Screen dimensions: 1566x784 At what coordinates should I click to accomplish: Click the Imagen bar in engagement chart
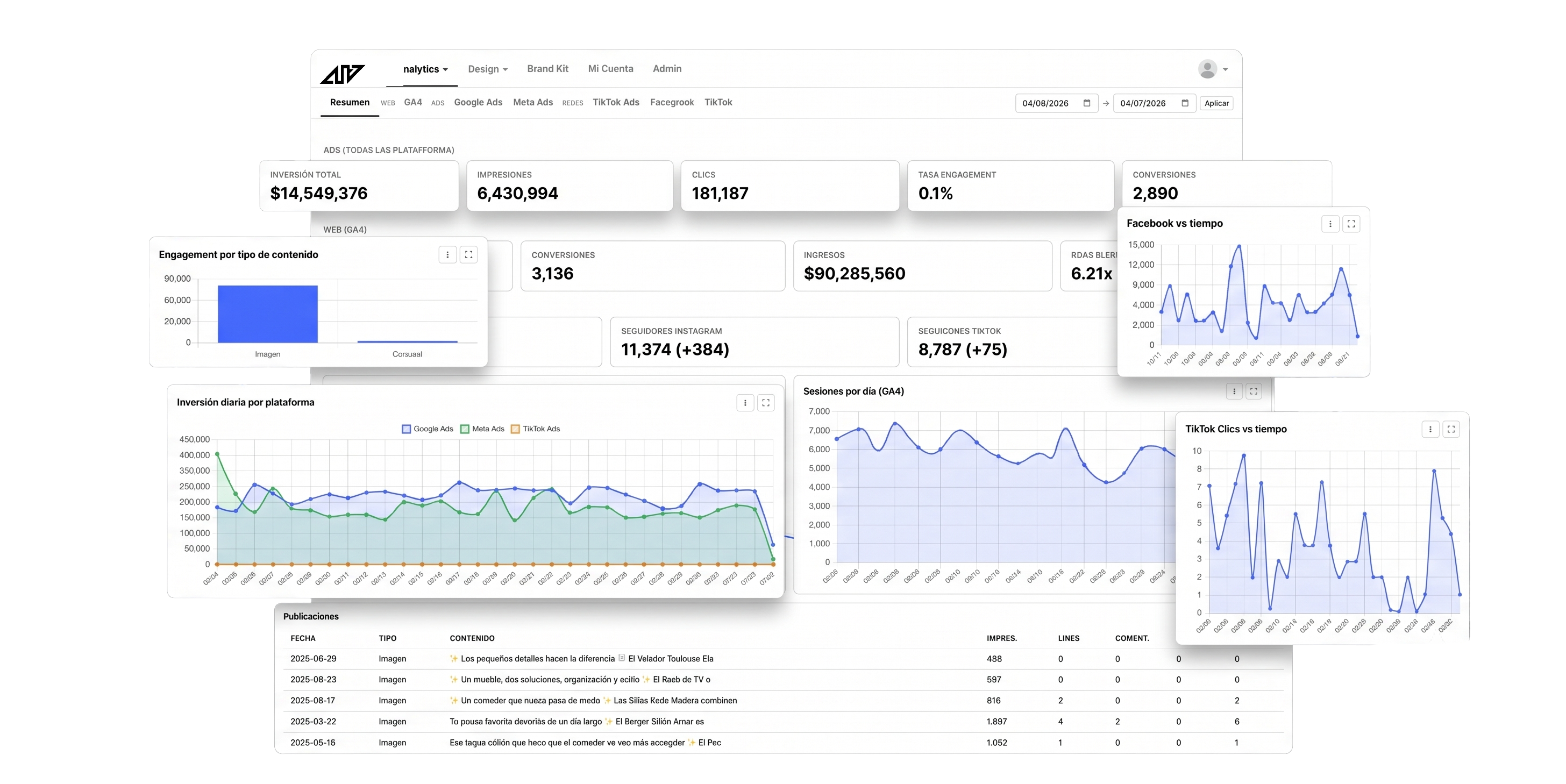(x=267, y=314)
